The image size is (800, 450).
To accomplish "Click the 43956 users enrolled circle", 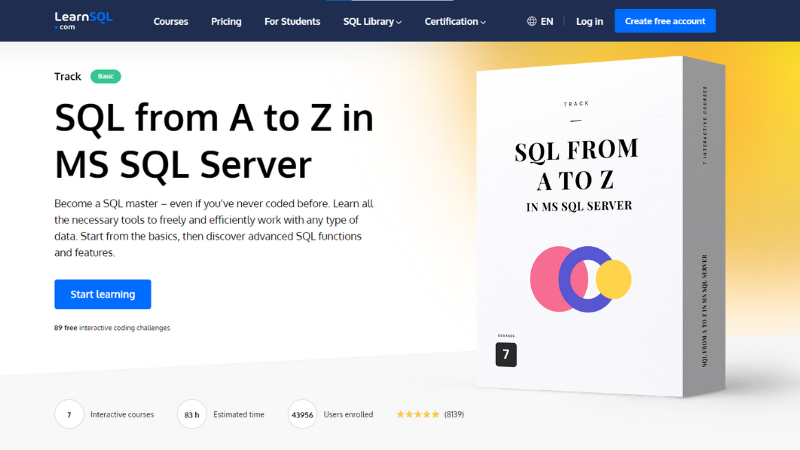I will (x=302, y=414).
